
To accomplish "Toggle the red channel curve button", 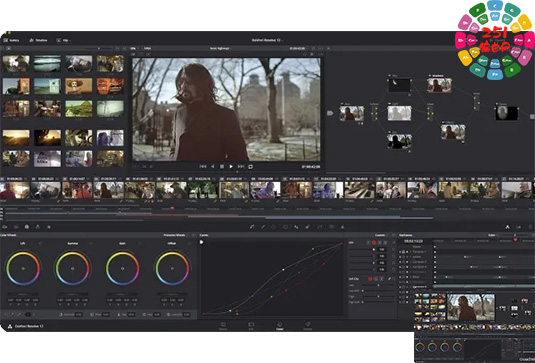I will (x=374, y=243).
